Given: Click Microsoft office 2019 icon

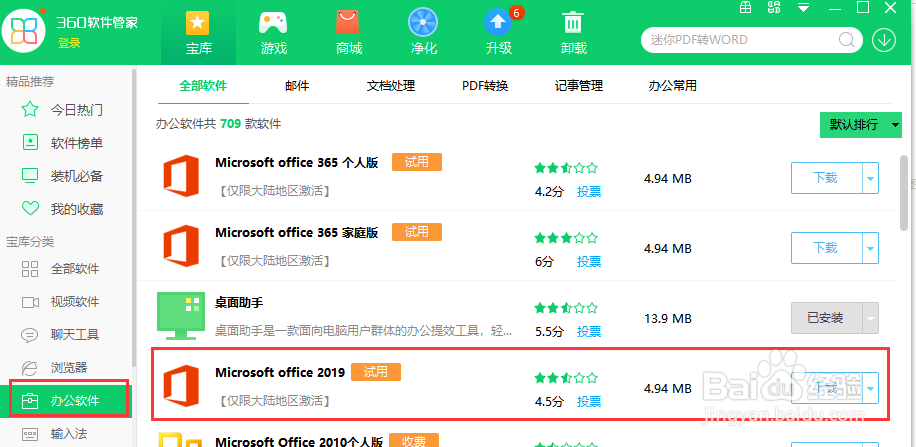Looking at the screenshot, I should click(181, 386).
